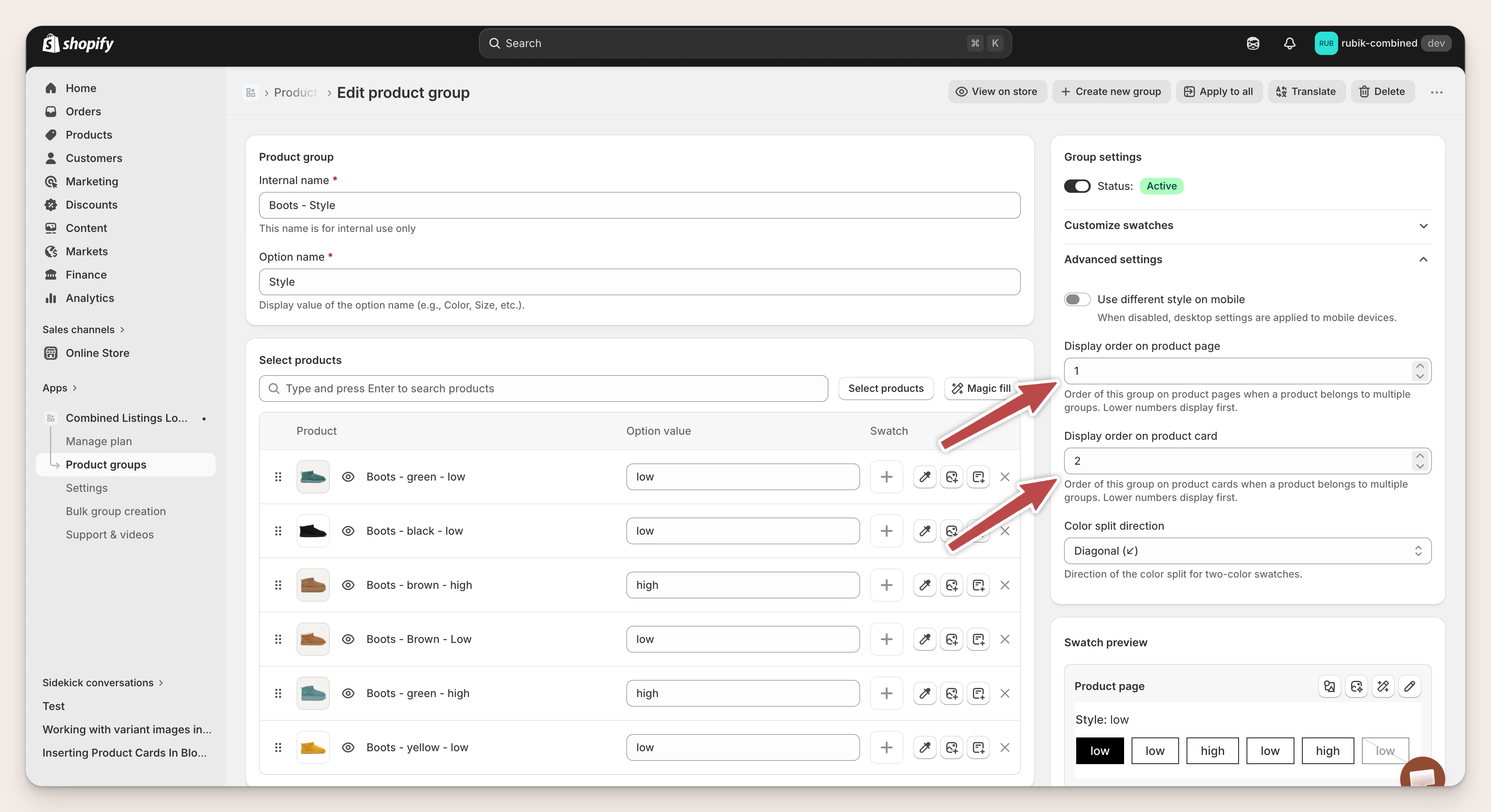Go to Product groups in the sidebar
Viewport: 1491px width, 812px height.
coord(106,464)
